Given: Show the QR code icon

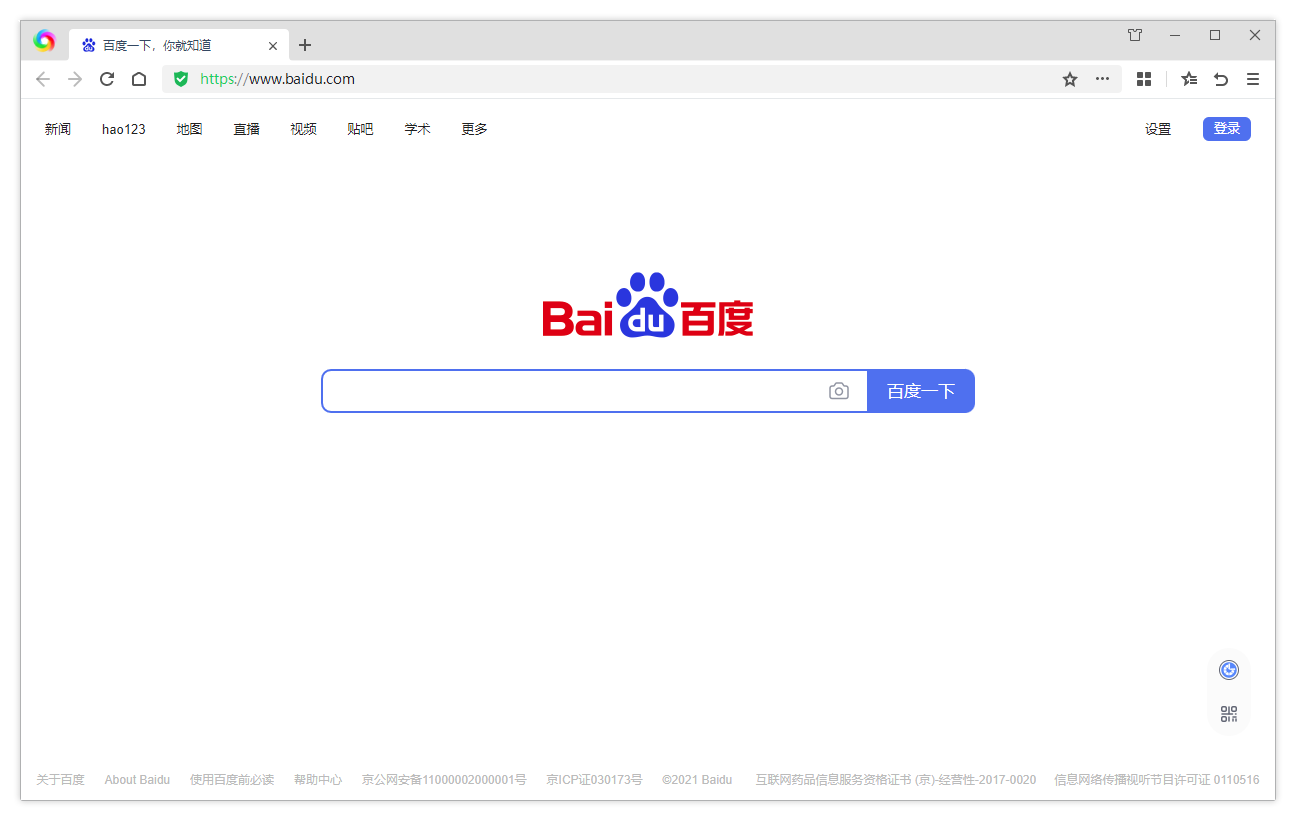Looking at the screenshot, I should click(1229, 714).
